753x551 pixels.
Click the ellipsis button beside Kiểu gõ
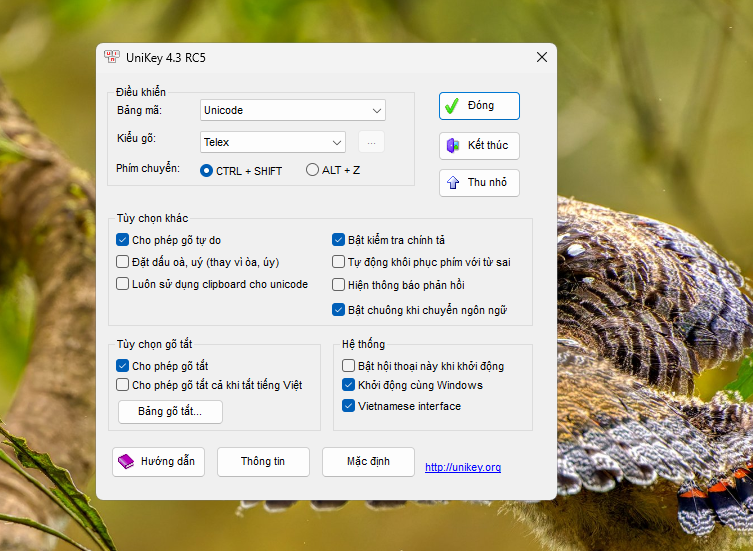pyautogui.click(x=371, y=142)
